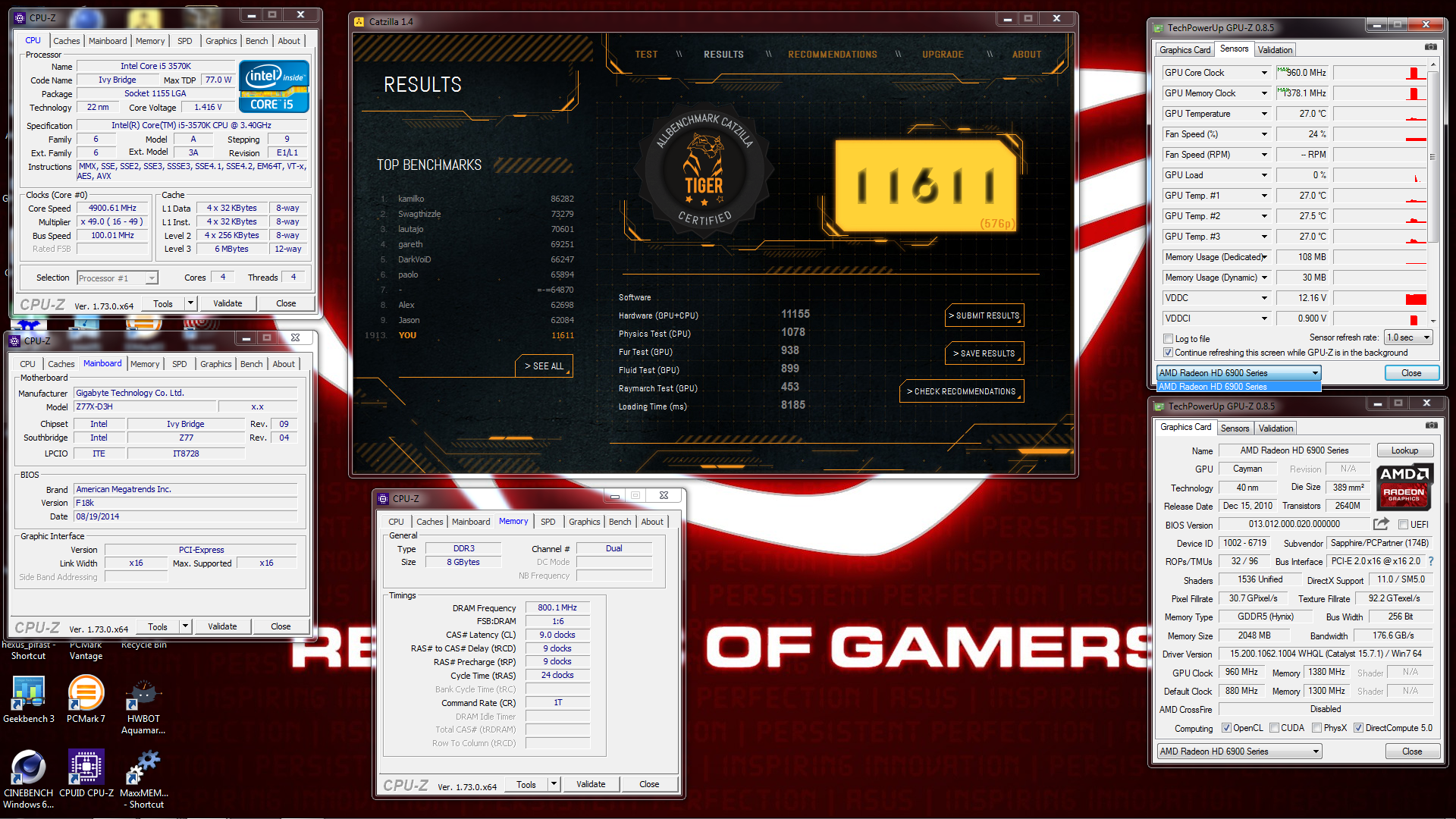Click title bar icon of GPU-Z Sensors window

tap(1159, 28)
